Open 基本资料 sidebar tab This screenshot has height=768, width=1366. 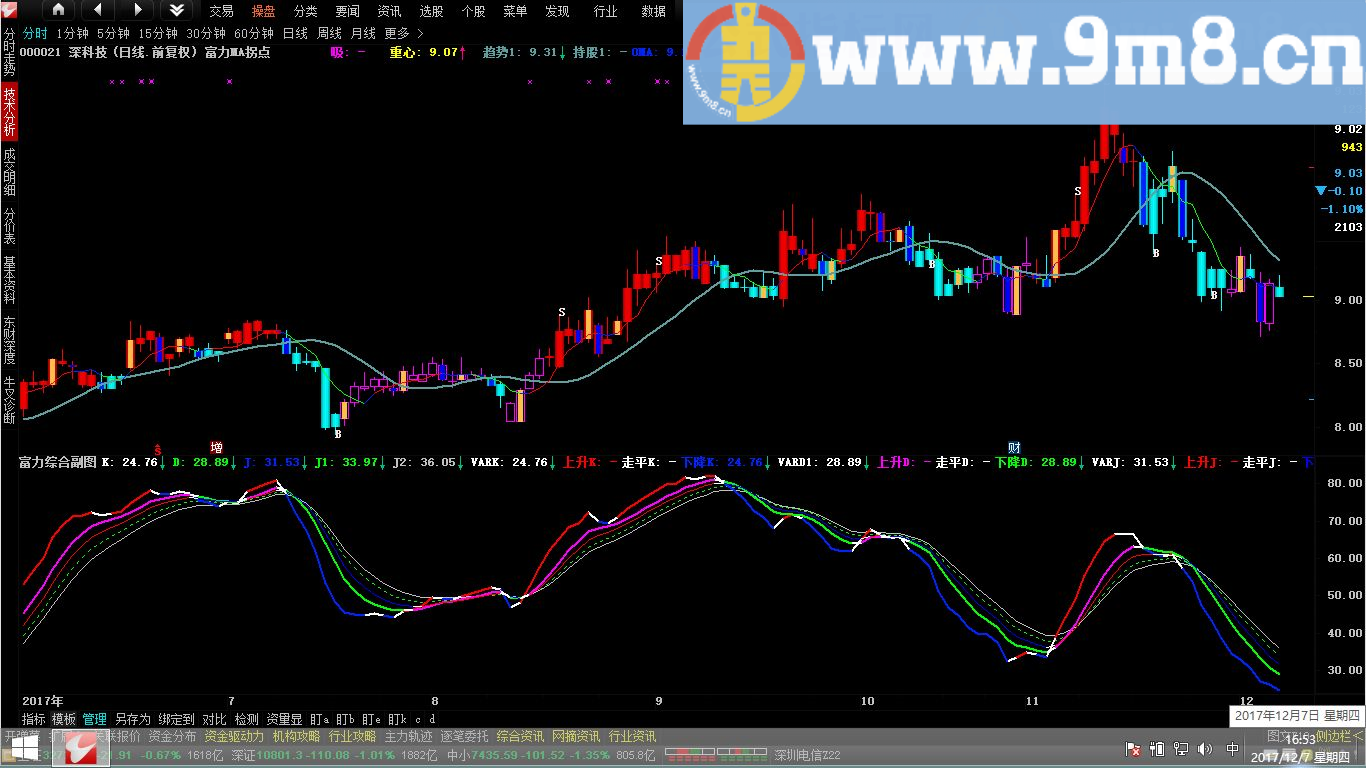coord(9,281)
